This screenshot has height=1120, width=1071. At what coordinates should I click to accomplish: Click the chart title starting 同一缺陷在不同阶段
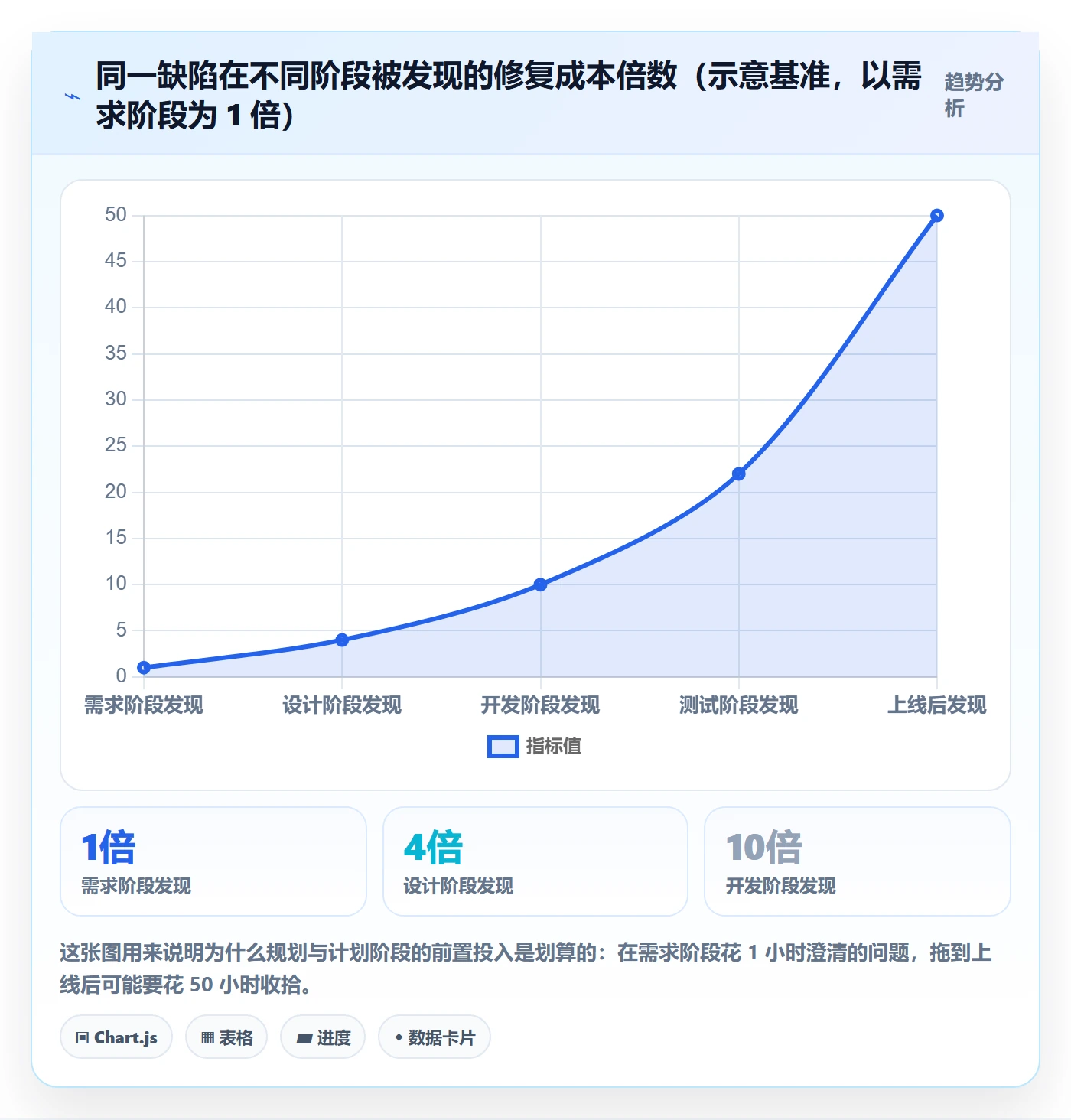click(509, 95)
